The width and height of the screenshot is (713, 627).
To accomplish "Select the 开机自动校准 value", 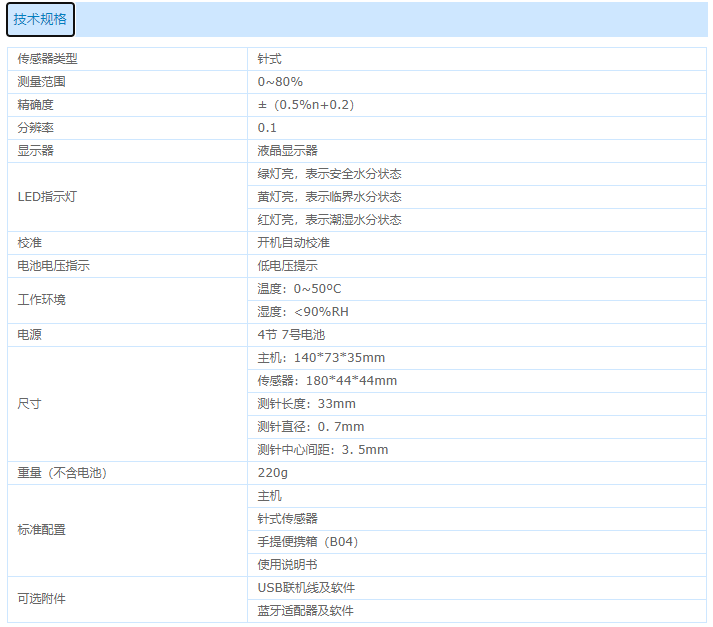I will 293,243.
